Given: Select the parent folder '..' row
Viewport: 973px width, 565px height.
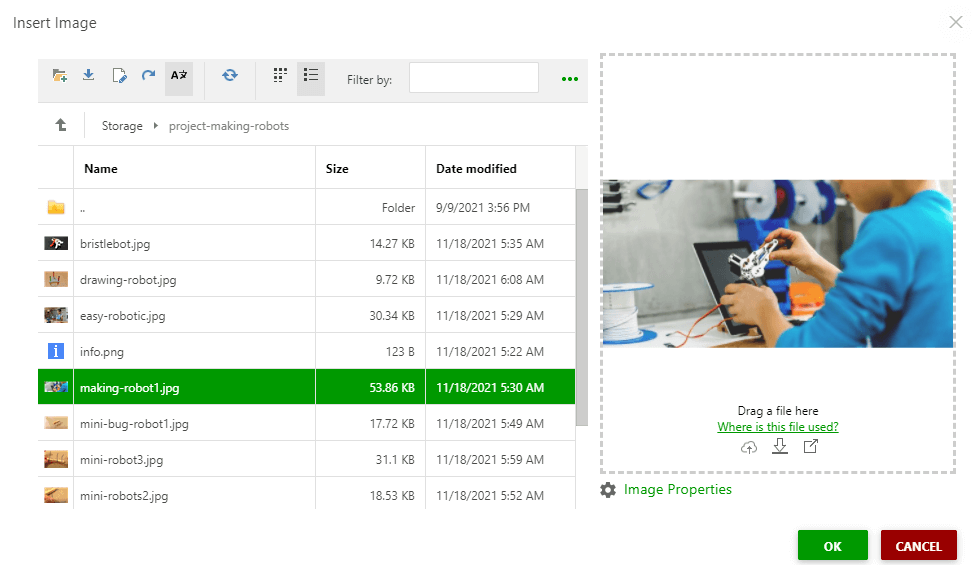Looking at the screenshot, I should (307, 207).
